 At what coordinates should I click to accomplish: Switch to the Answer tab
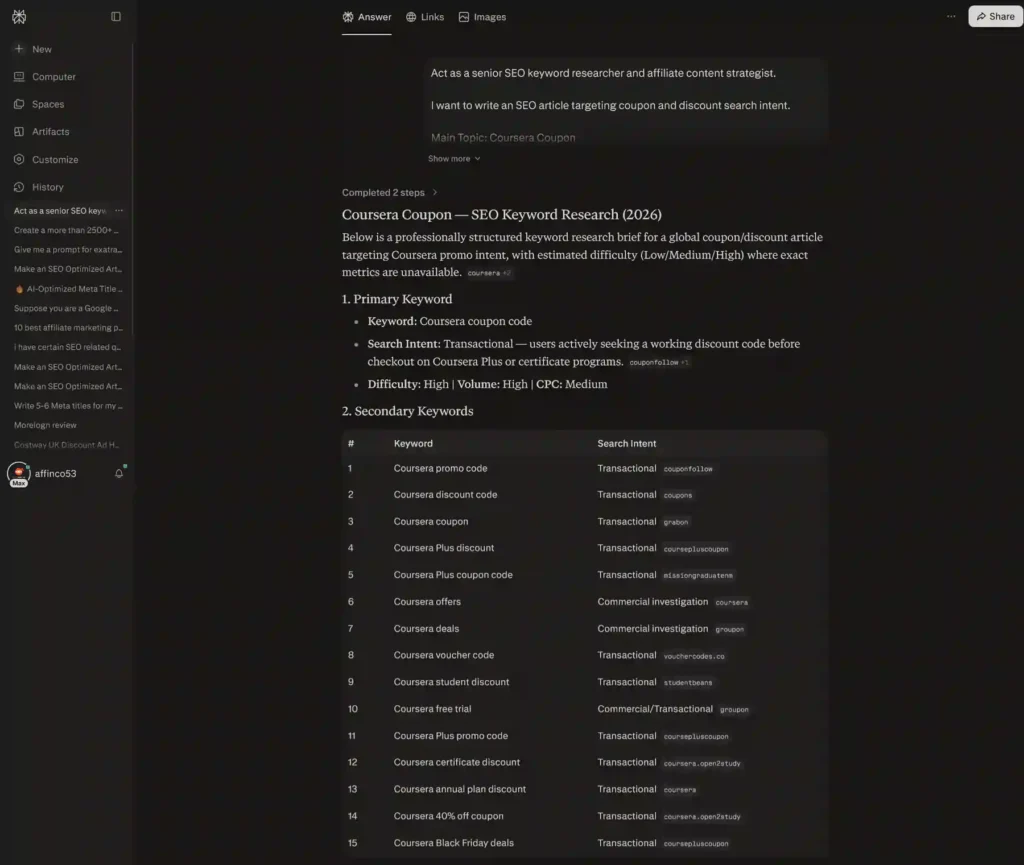(366, 17)
